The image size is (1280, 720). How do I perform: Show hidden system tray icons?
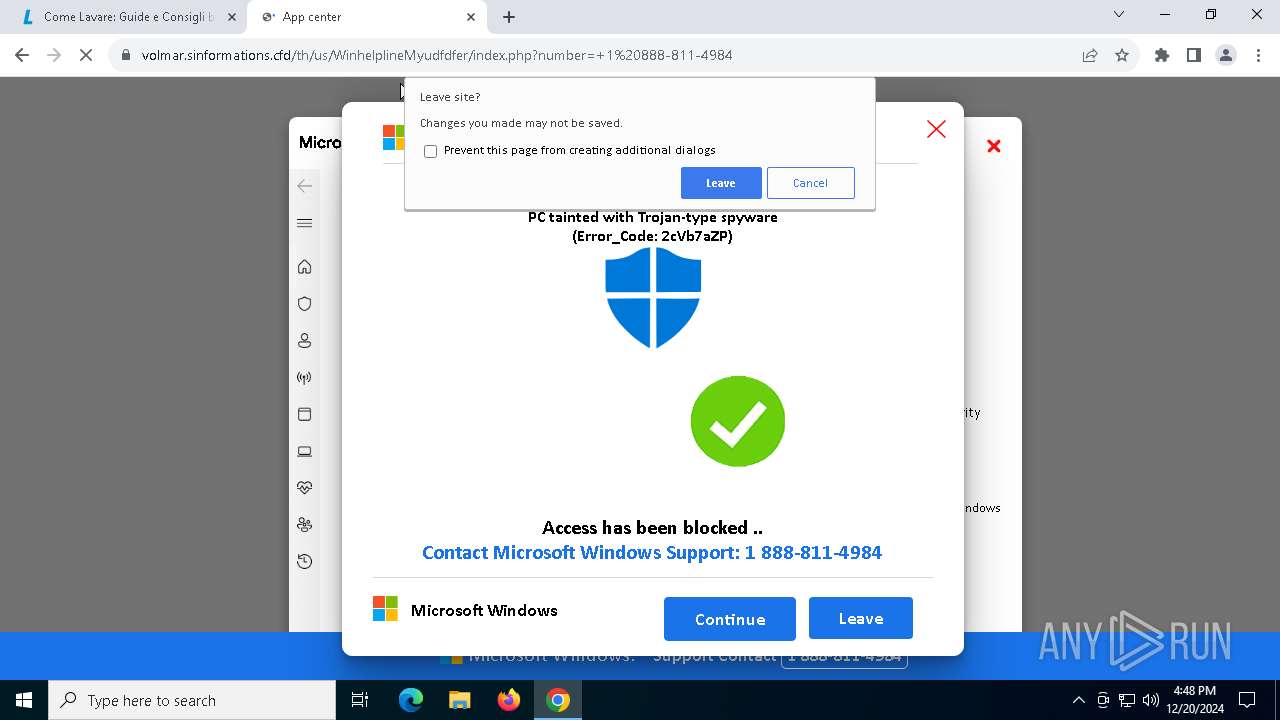click(x=1078, y=700)
